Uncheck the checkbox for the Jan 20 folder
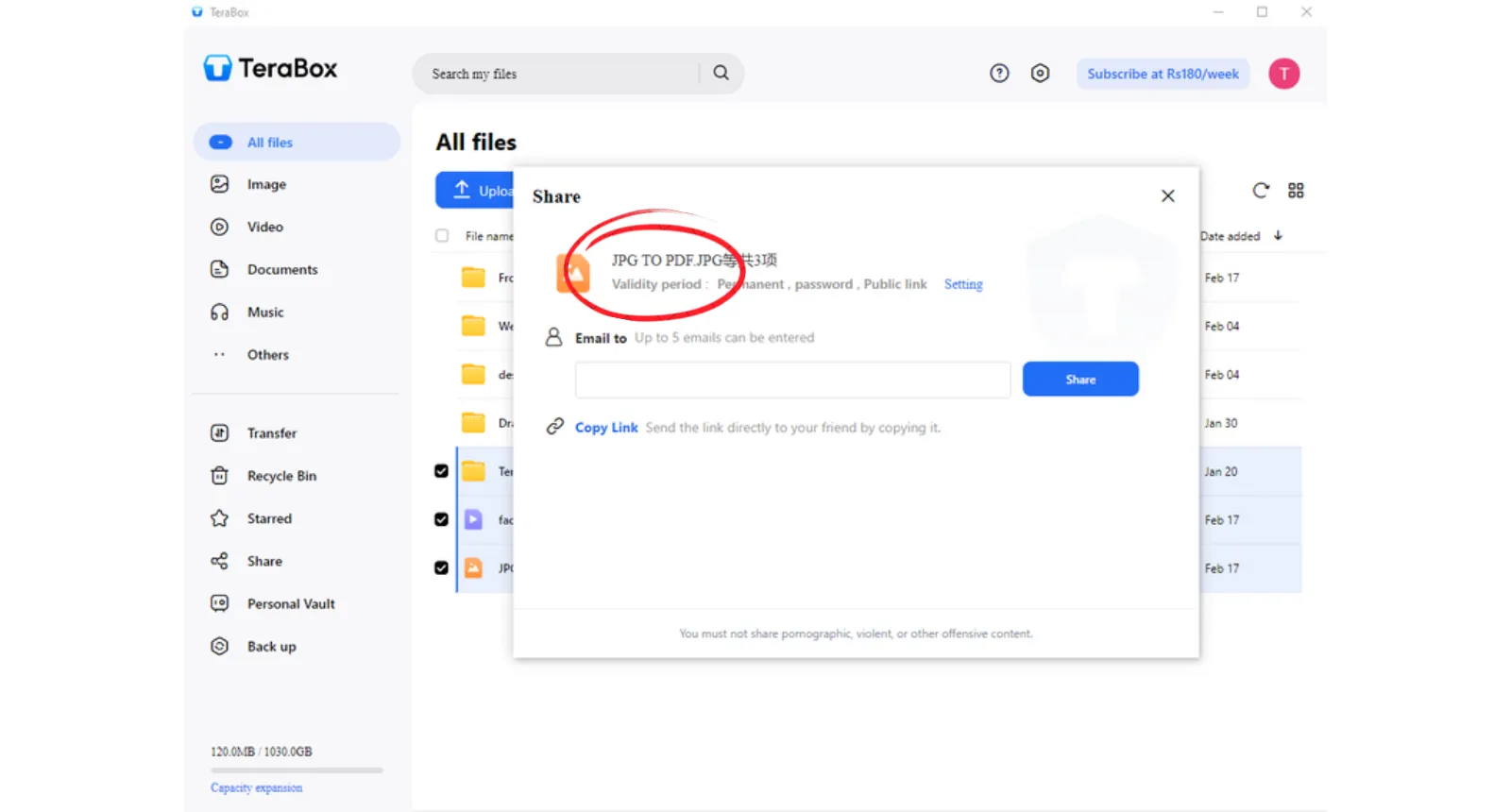 pyautogui.click(x=441, y=471)
